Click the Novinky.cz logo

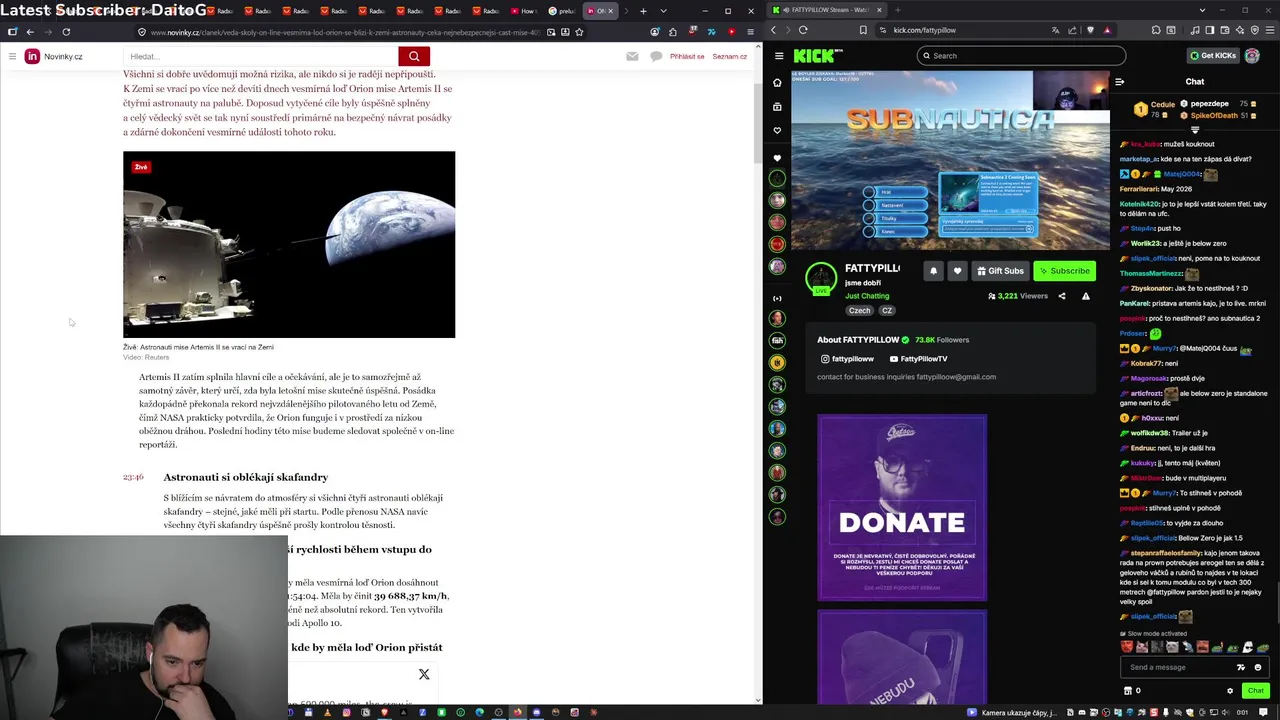click(54, 56)
